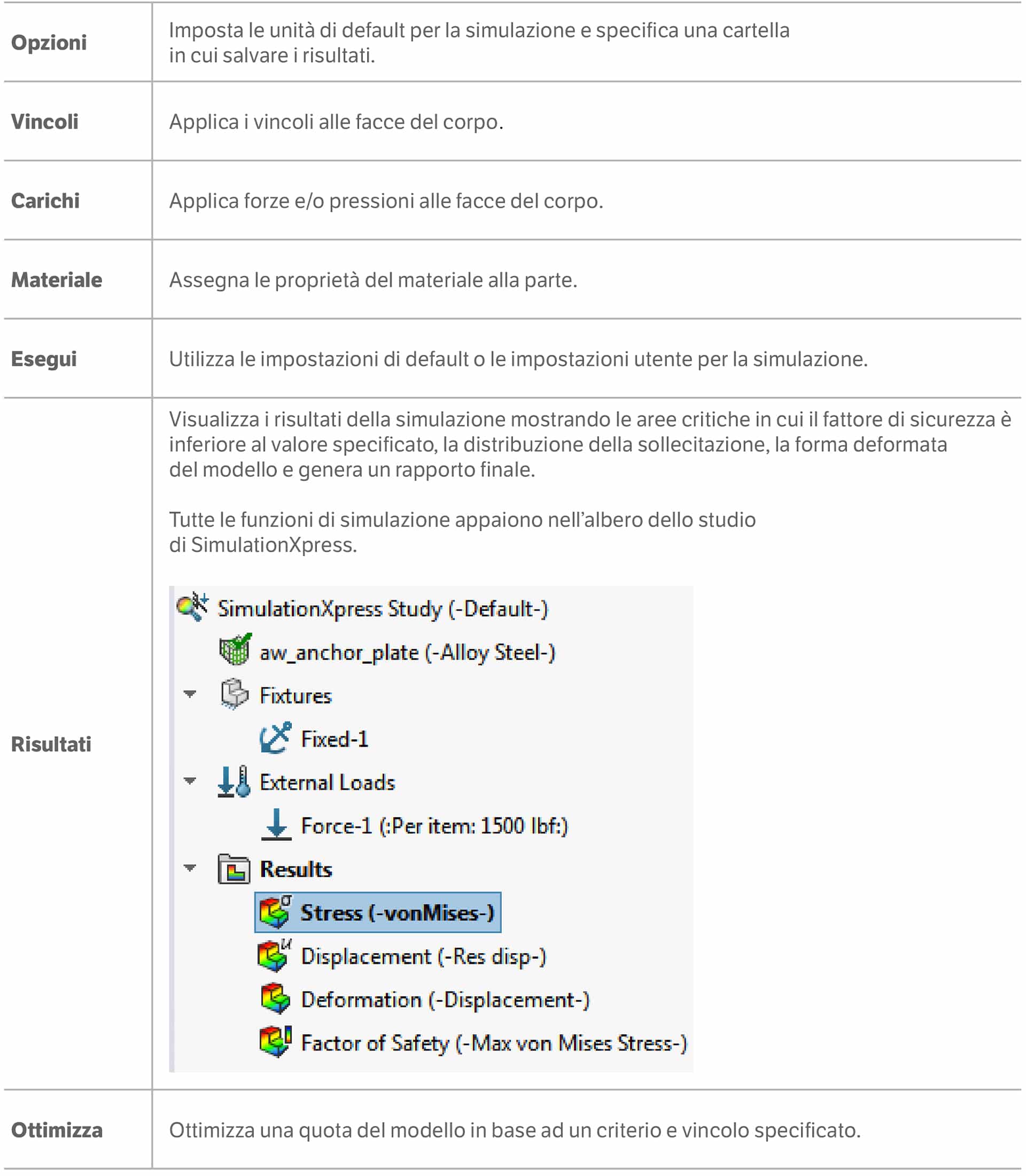This screenshot has height=1176, width=1026.
Task: Click the Force-1 arrow icon
Action: 277,825
